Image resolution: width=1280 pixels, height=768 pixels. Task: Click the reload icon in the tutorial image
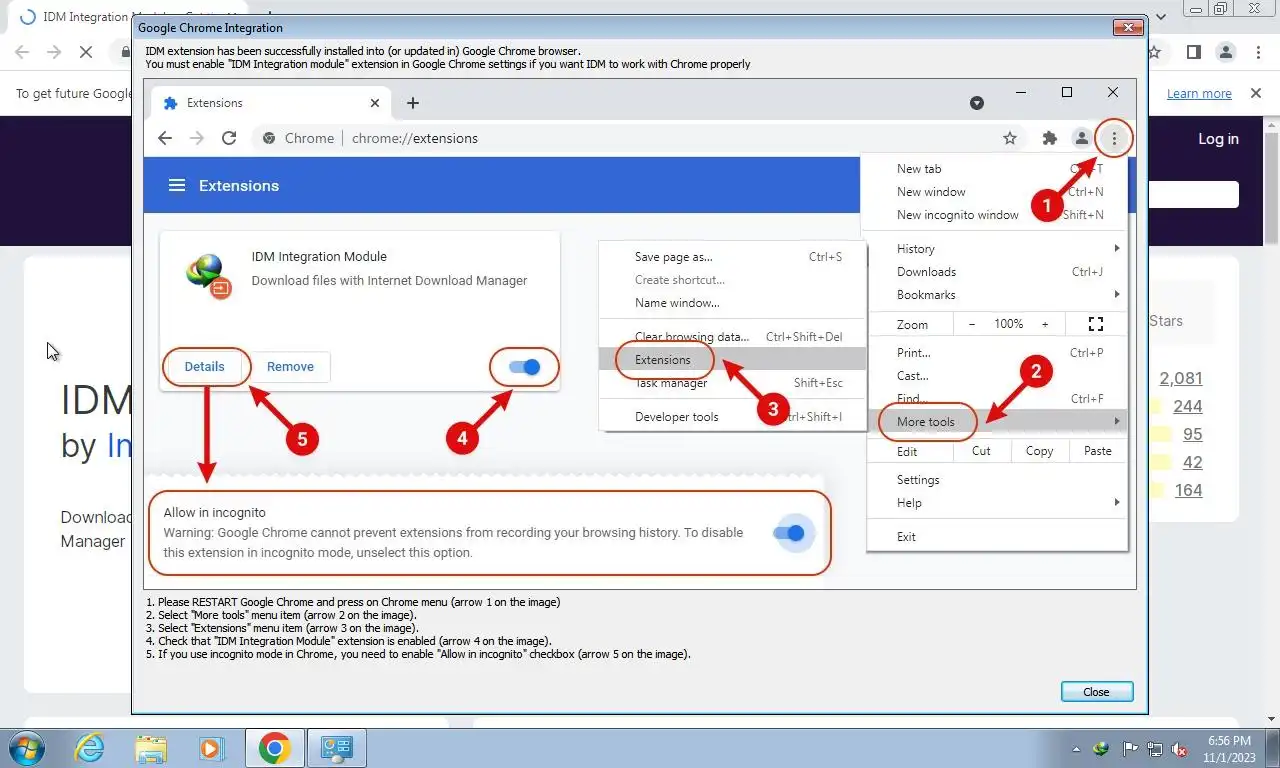(x=229, y=138)
